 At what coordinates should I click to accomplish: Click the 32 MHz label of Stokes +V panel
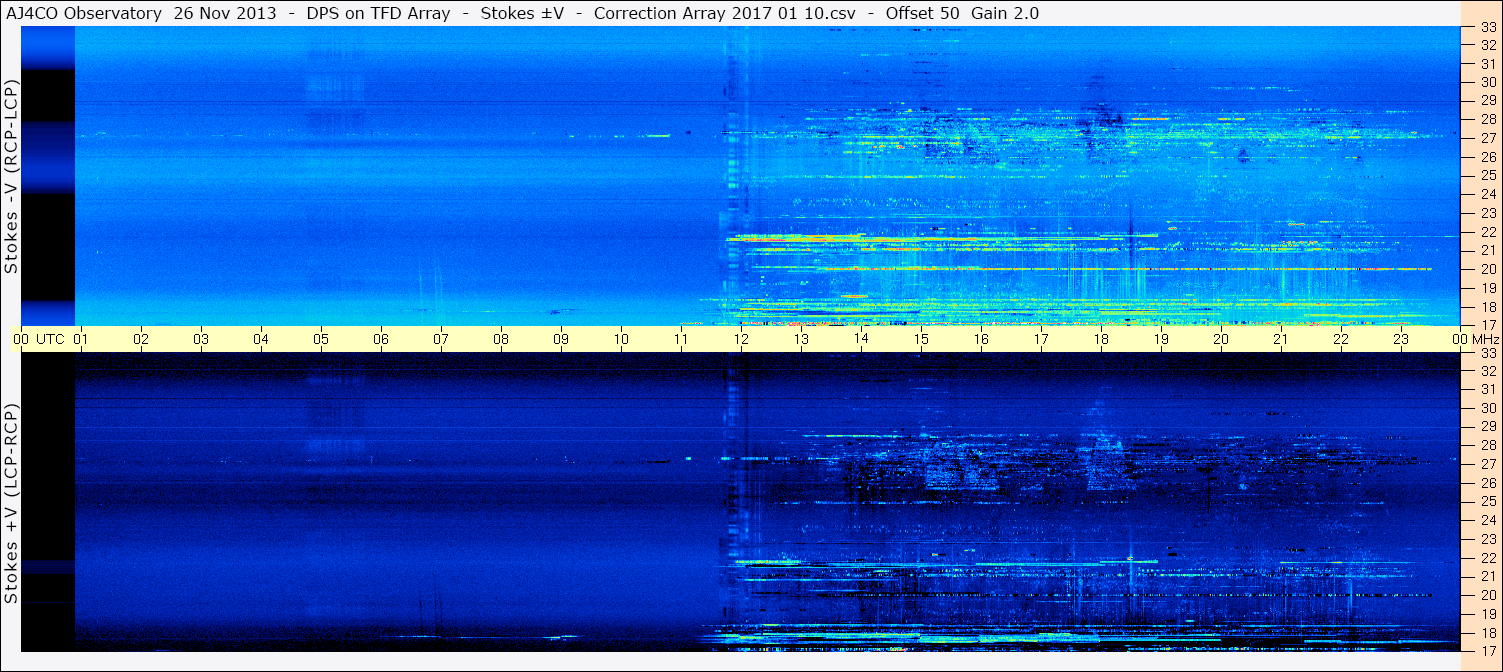pos(1488,371)
